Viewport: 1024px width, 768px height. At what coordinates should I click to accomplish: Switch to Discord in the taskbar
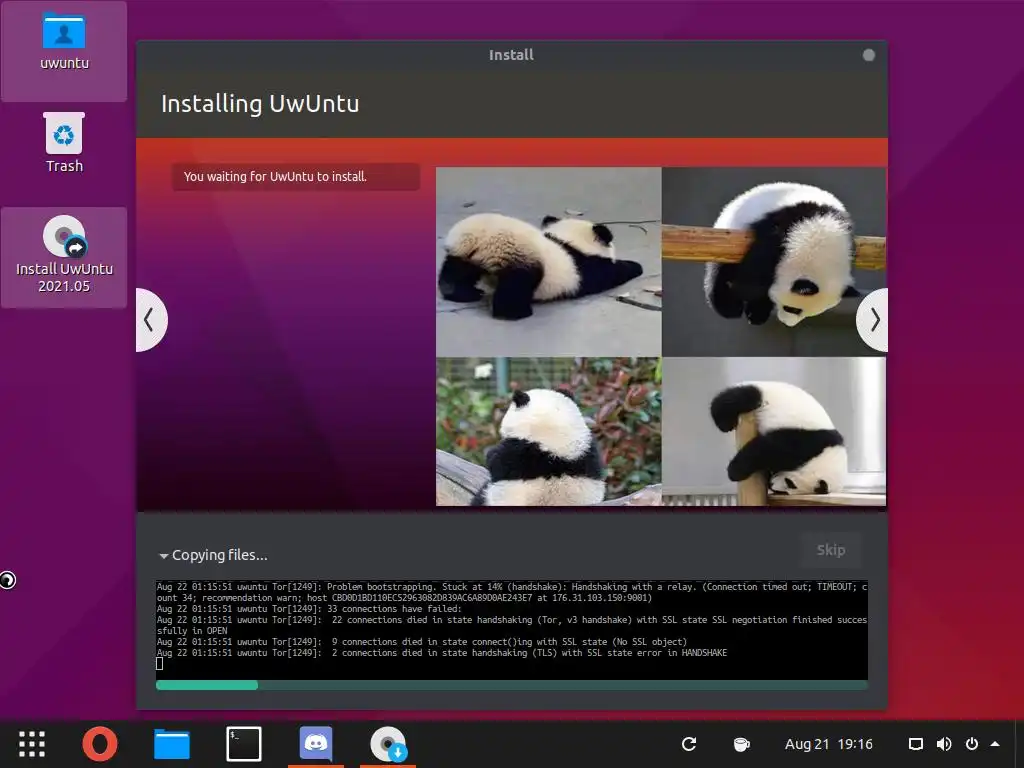316,744
